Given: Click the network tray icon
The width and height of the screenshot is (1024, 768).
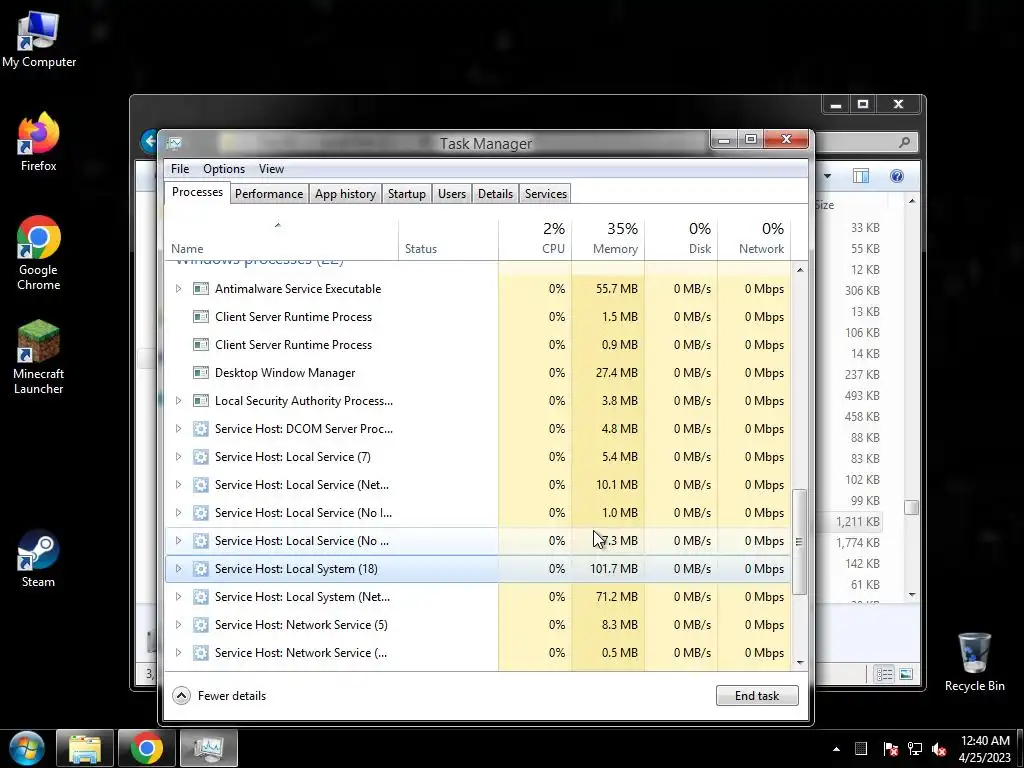Looking at the screenshot, I should pyautogui.click(x=915, y=749).
